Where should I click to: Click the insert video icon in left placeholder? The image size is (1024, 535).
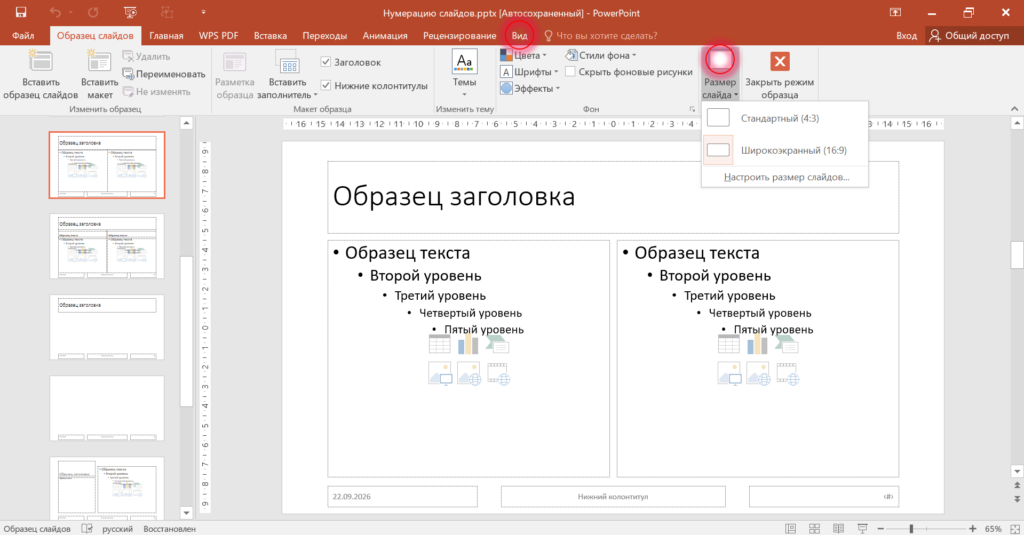(x=498, y=374)
